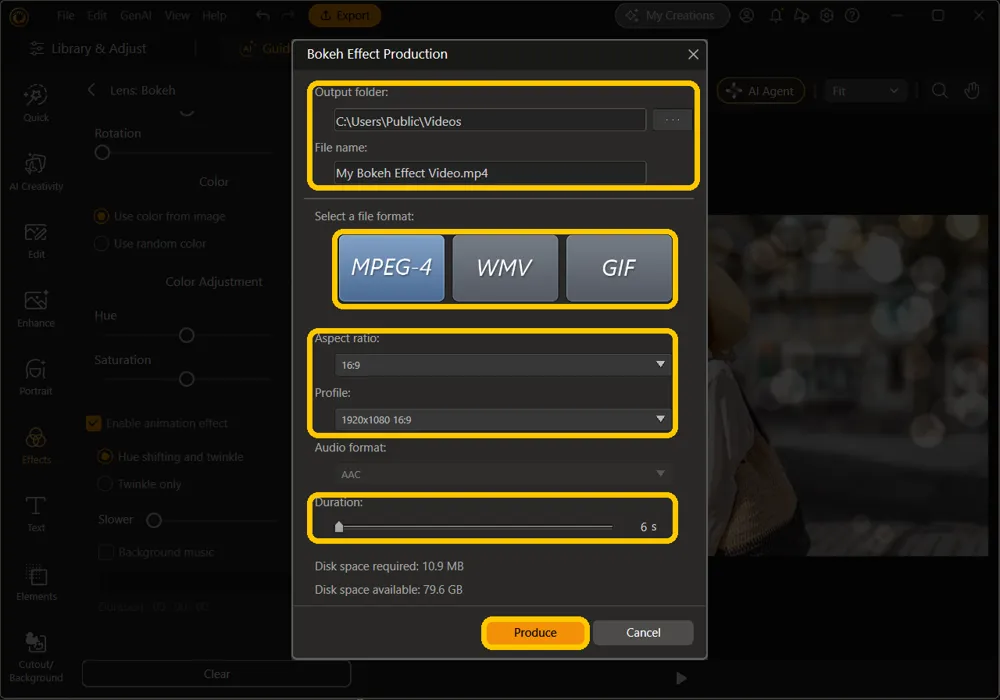Close the Bokeh Effect Production dialog
Viewport: 1000px width, 700px height.
pyautogui.click(x=693, y=54)
